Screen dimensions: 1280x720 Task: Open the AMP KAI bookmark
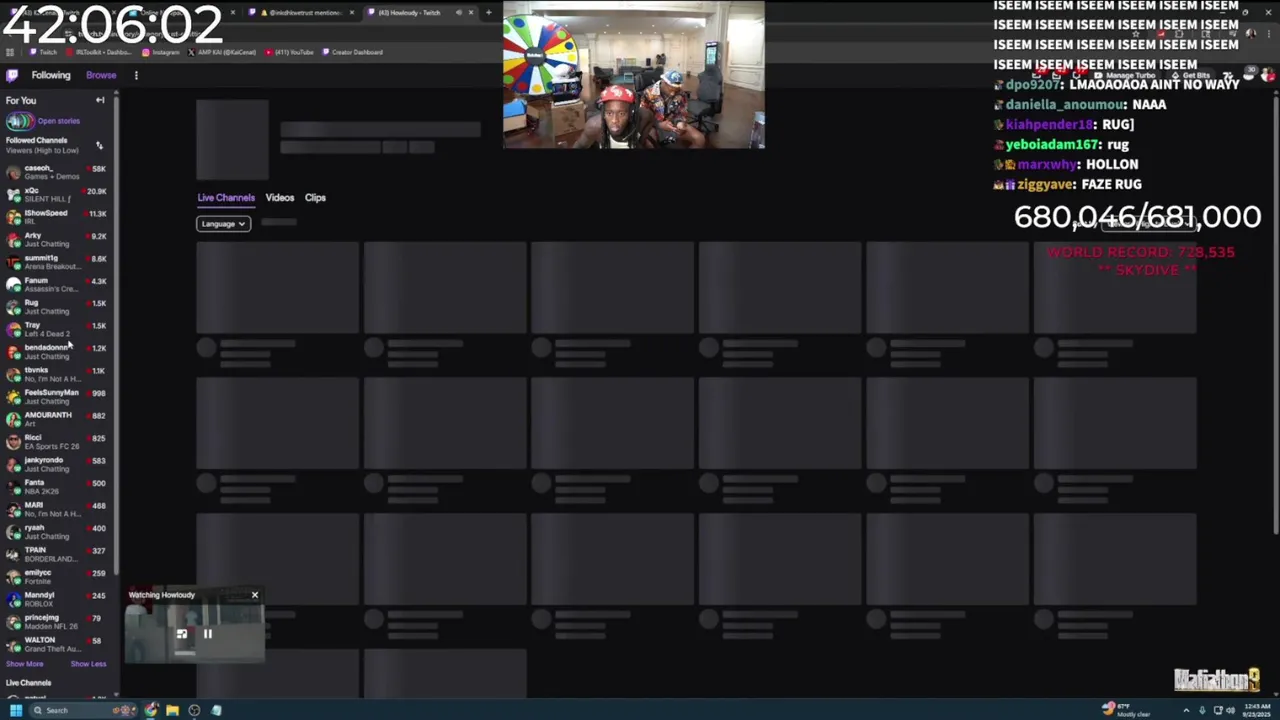(224, 52)
